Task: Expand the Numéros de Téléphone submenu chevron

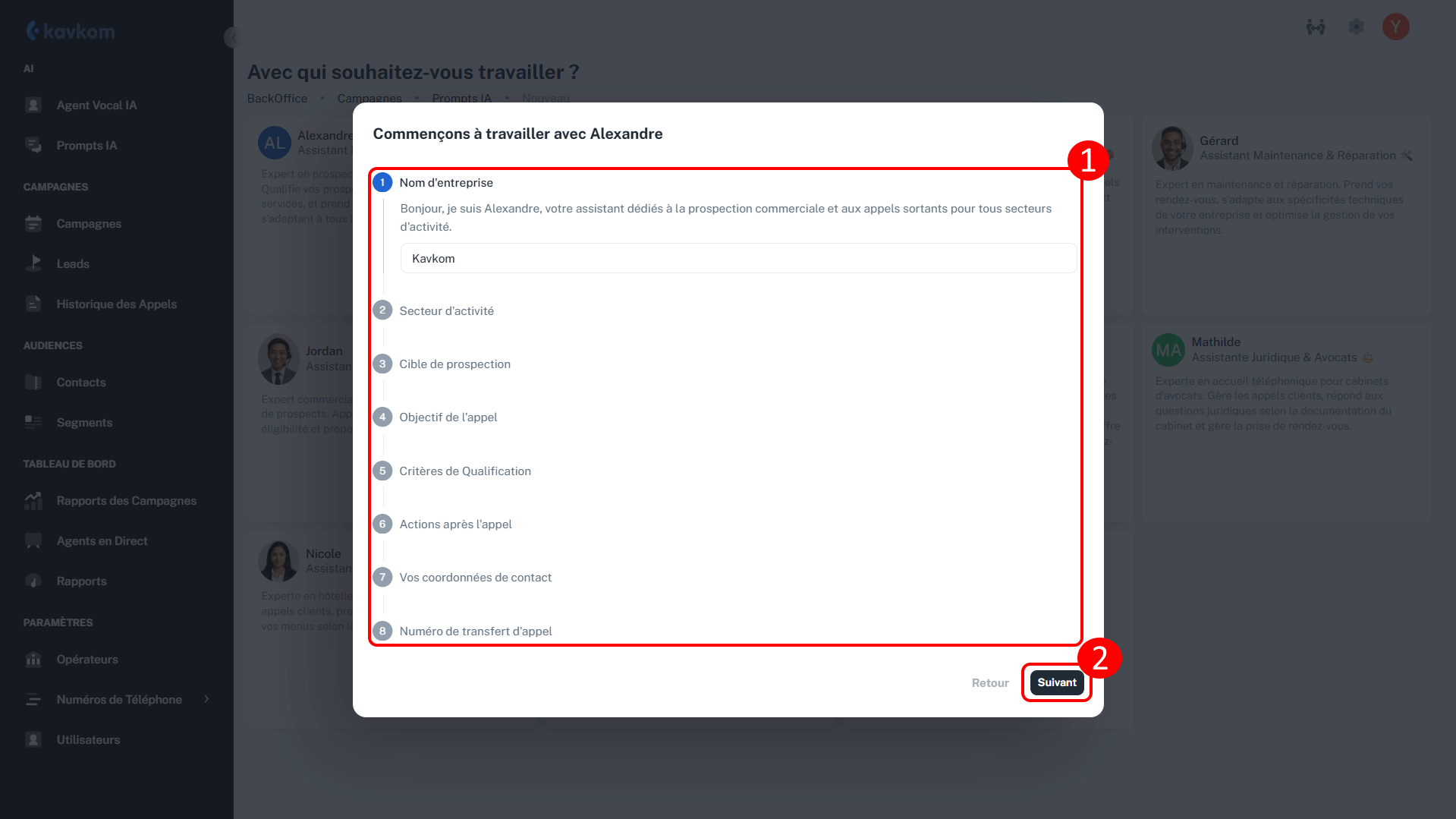Action: 206,699
